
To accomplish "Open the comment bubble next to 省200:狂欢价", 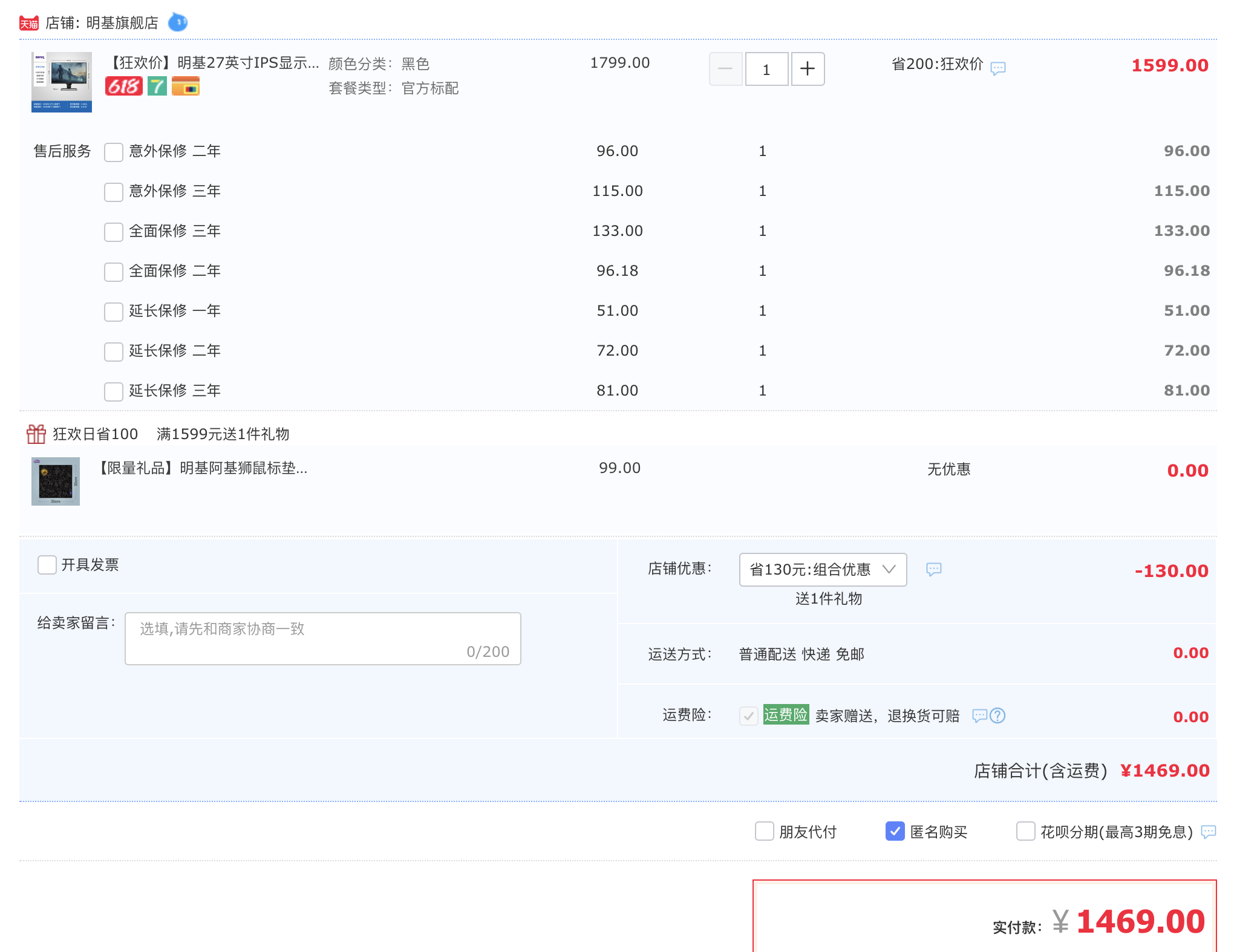I will click(x=998, y=68).
